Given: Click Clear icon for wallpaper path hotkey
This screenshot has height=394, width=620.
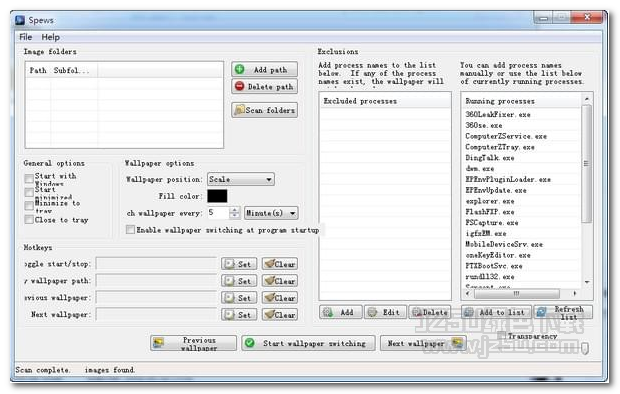Looking at the screenshot, I should click(x=269, y=280).
